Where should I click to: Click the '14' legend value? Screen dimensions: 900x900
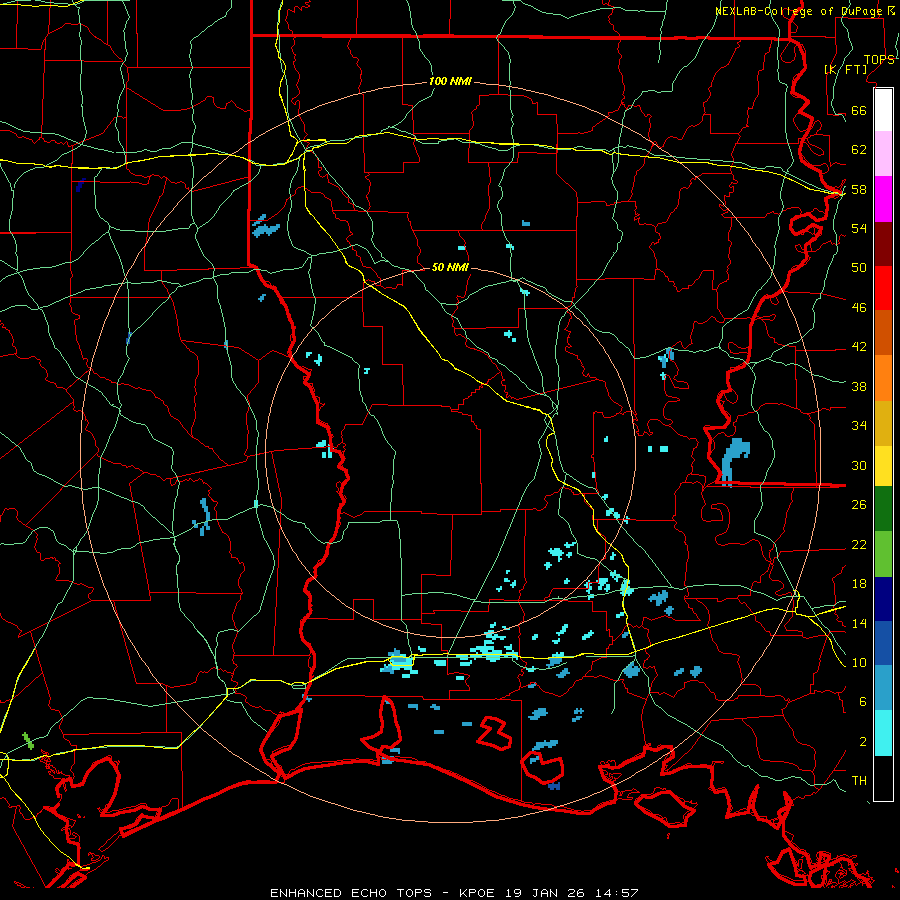859,623
